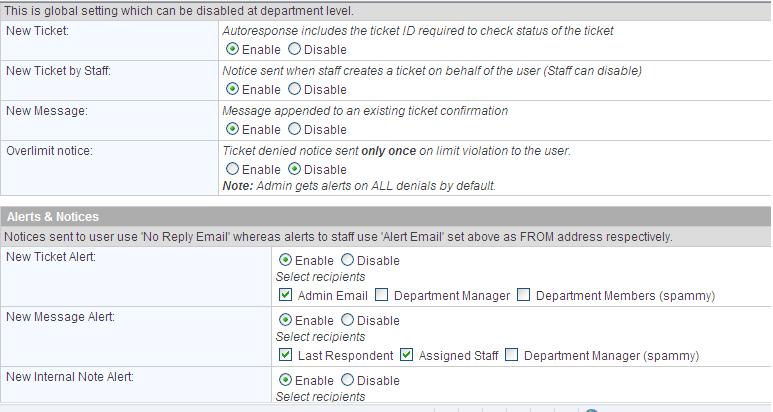Screen dimensions: 773x412
Task: Select Enable for New Ticket autoresponse
Action: [232, 49]
